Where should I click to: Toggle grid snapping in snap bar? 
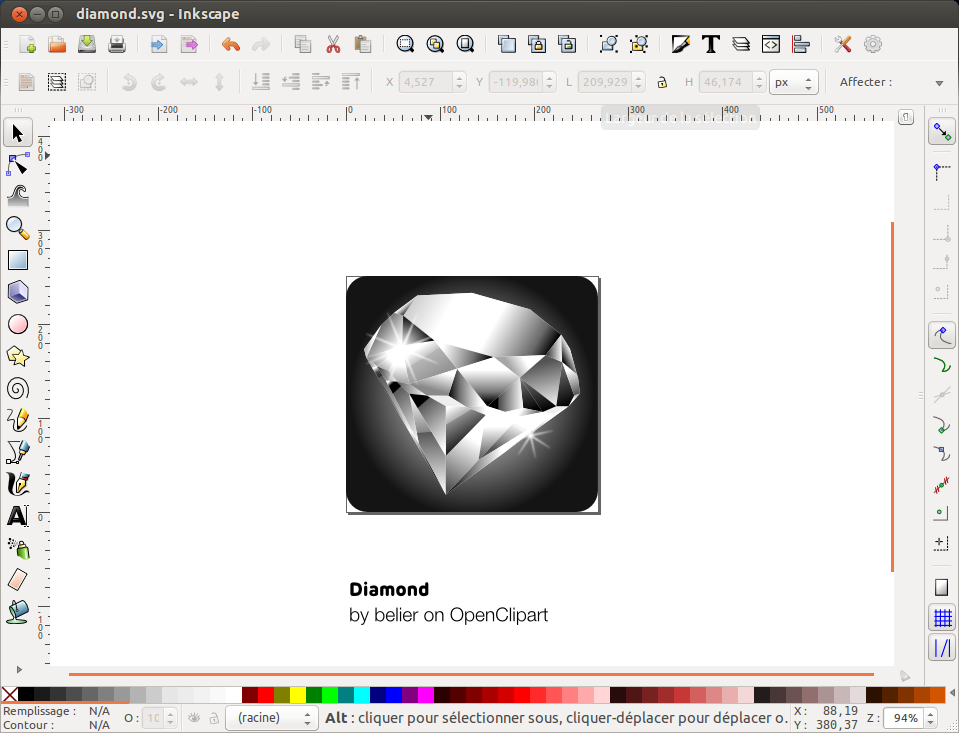point(941,617)
